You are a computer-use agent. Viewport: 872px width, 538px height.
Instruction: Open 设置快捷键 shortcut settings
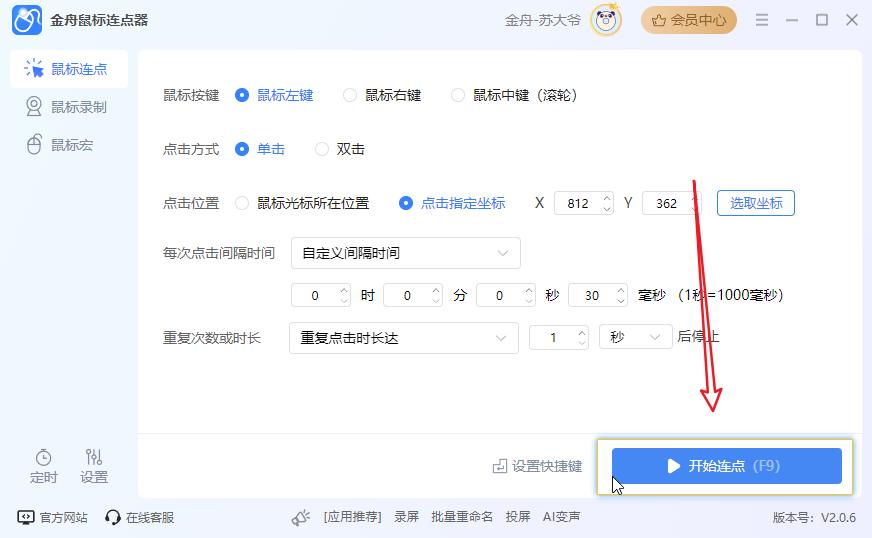(x=537, y=466)
